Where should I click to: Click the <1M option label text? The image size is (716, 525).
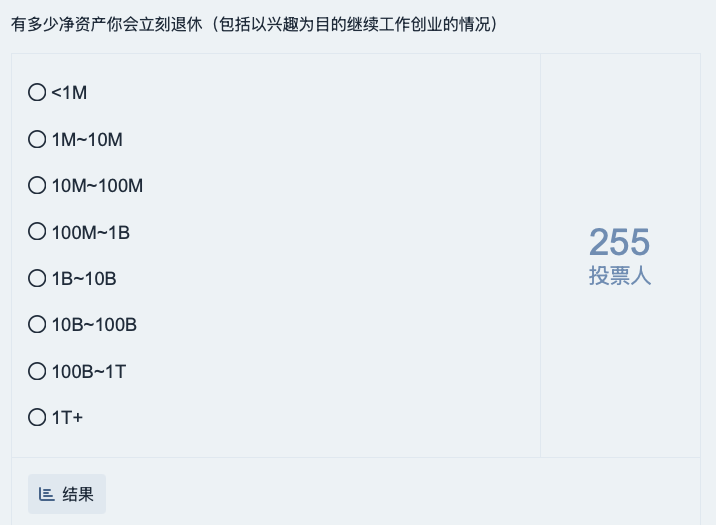69,93
